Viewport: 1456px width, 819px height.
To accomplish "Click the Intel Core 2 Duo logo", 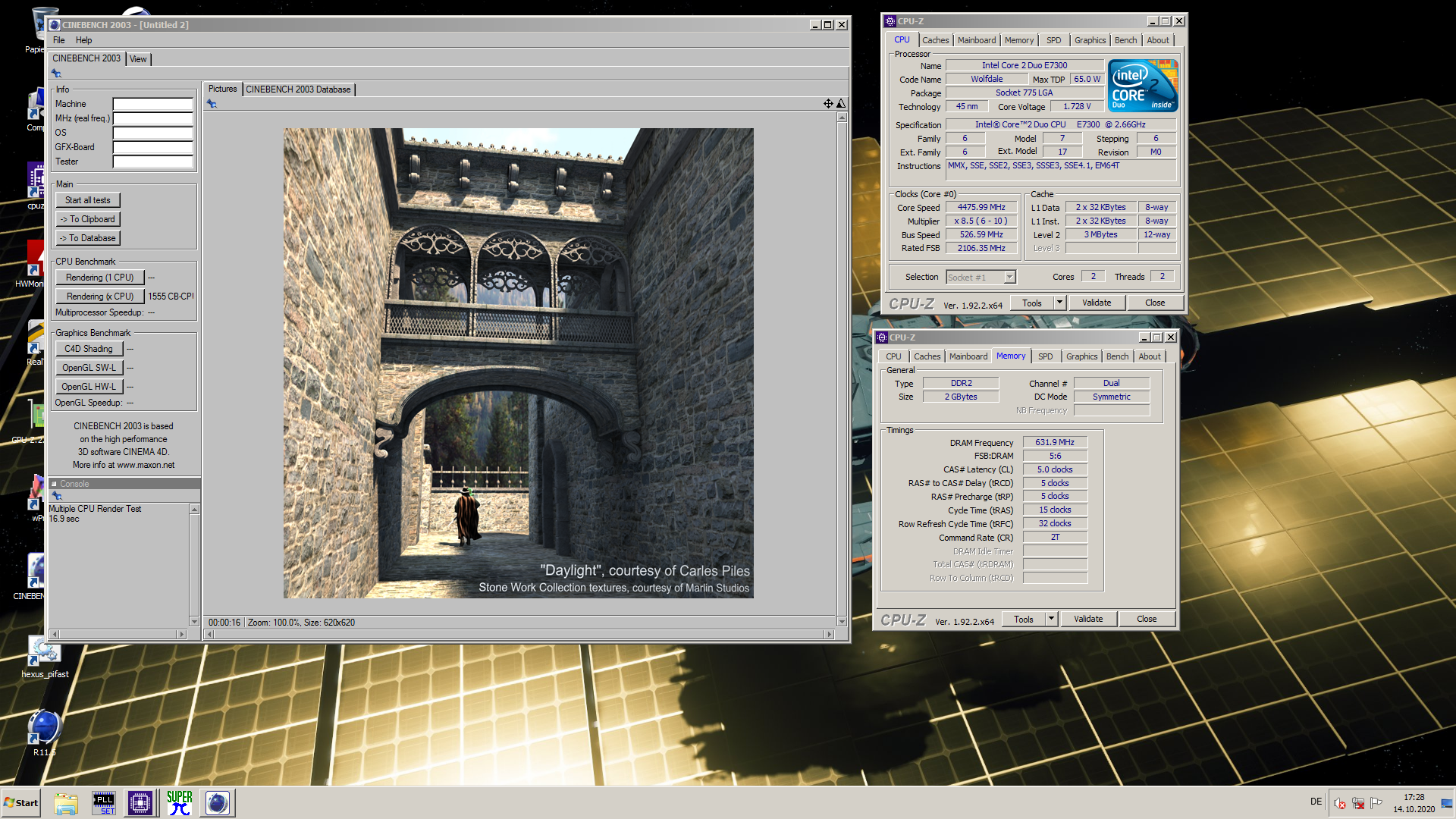I will pos(1143,86).
